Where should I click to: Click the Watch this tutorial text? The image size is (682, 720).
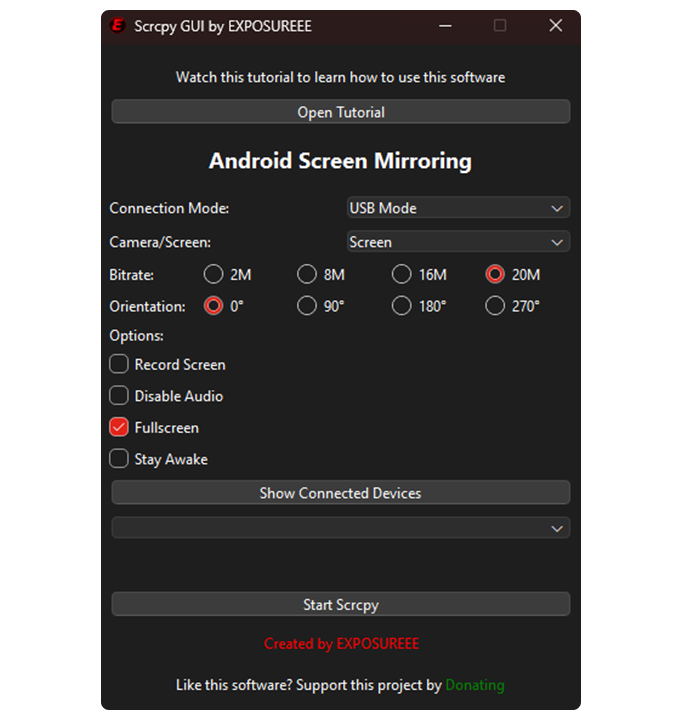coord(340,77)
